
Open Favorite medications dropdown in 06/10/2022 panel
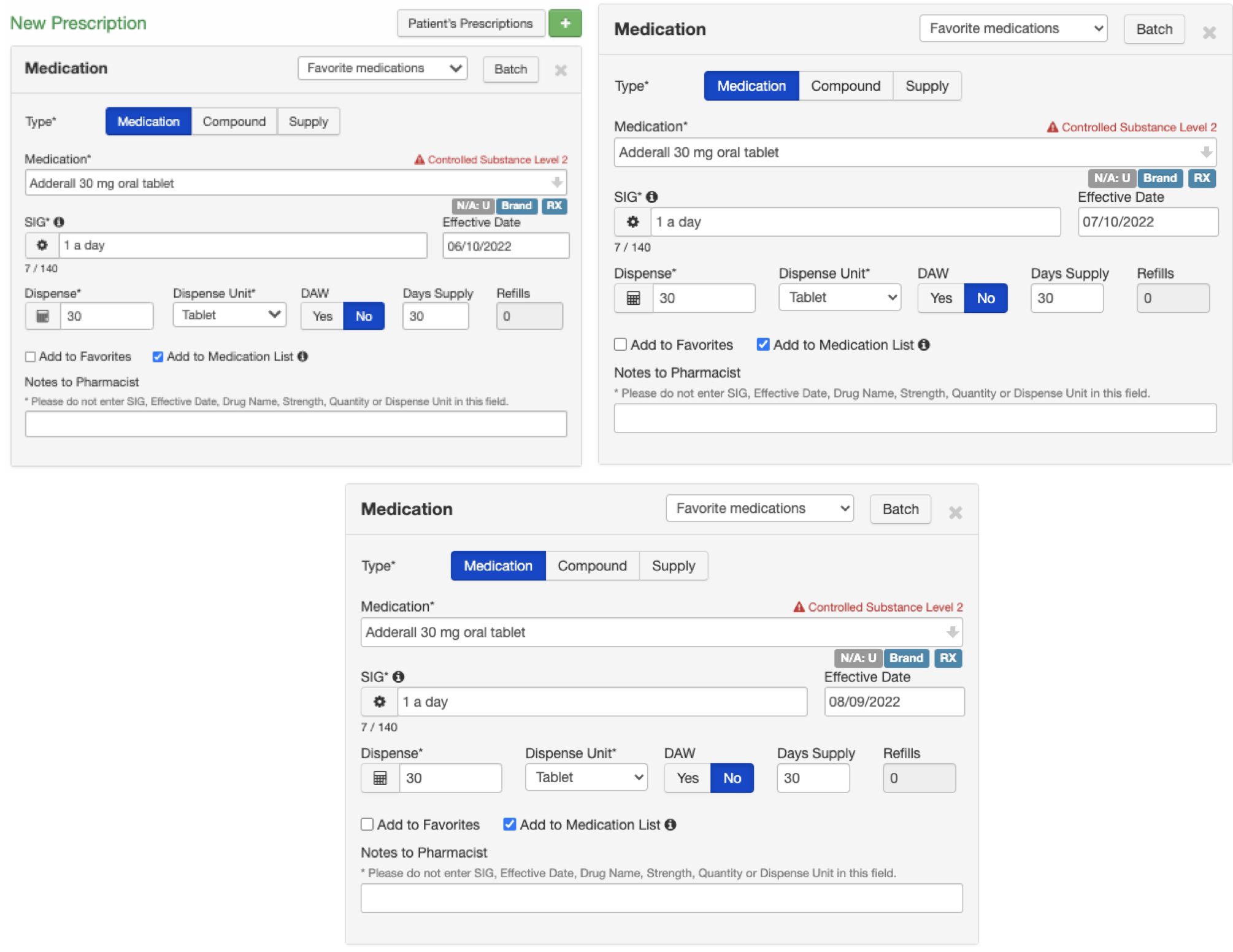[383, 68]
